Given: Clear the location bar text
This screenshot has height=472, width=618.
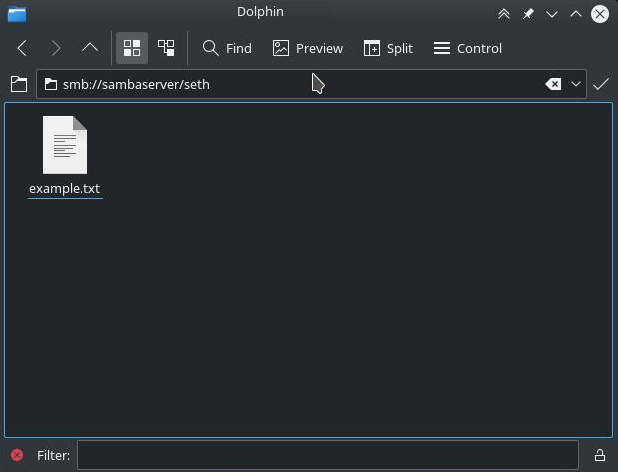Looking at the screenshot, I should (x=553, y=84).
